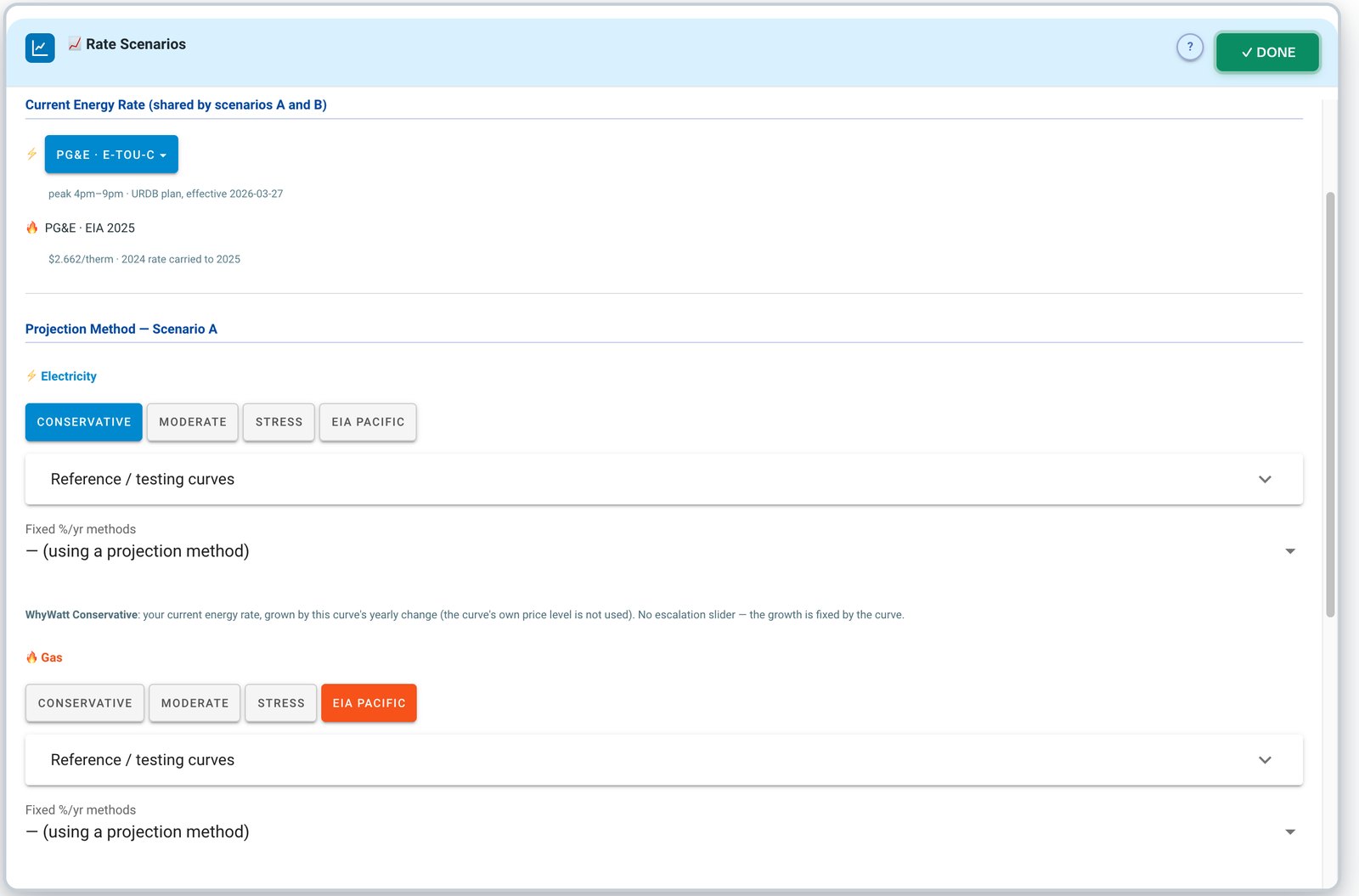The height and width of the screenshot is (896, 1359).
Task: Open Gas Fixed %/yr methods dropdown
Action: pos(664,832)
